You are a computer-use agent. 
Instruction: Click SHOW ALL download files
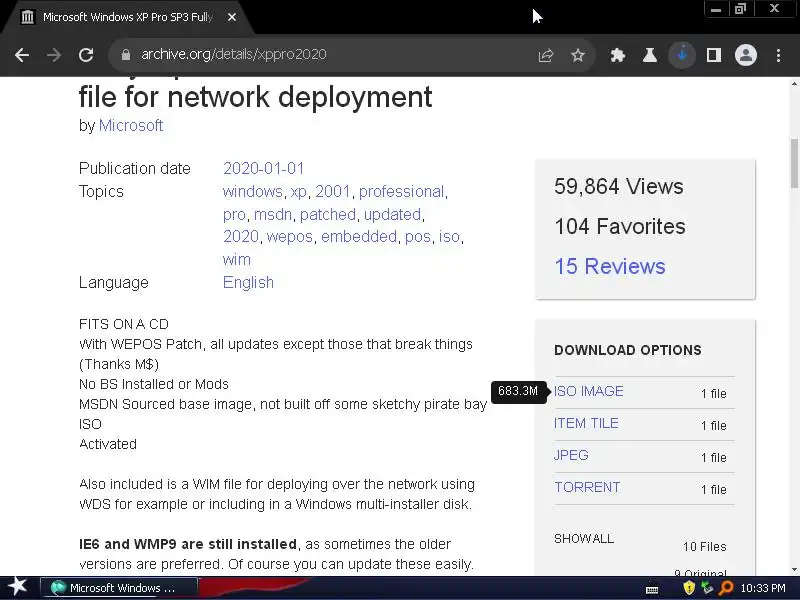584,539
